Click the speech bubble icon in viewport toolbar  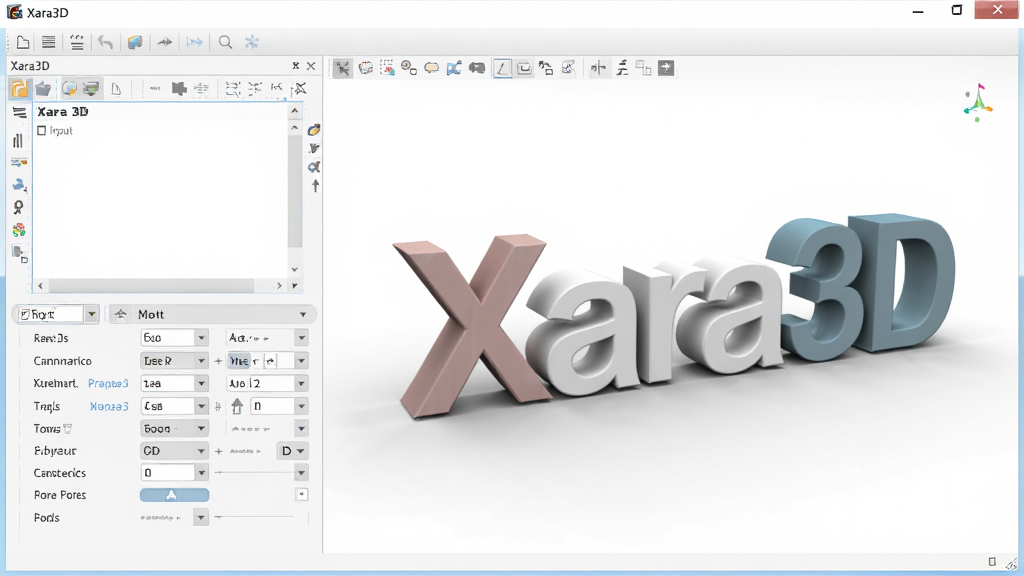pyautogui.click(x=432, y=68)
